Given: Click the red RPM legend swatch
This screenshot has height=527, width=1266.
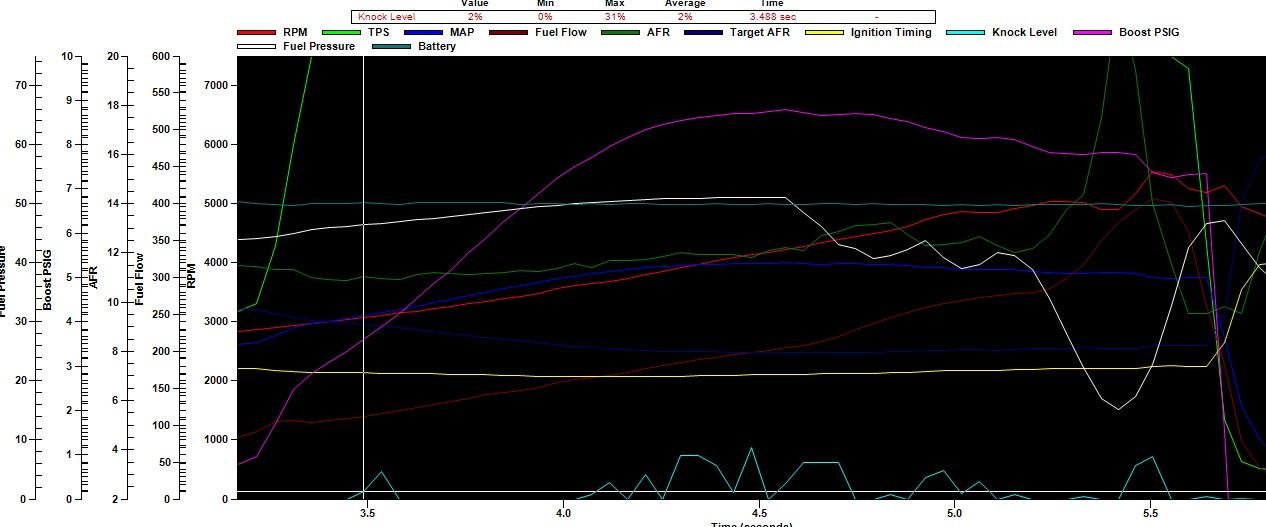Looking at the screenshot, I should (258, 33).
